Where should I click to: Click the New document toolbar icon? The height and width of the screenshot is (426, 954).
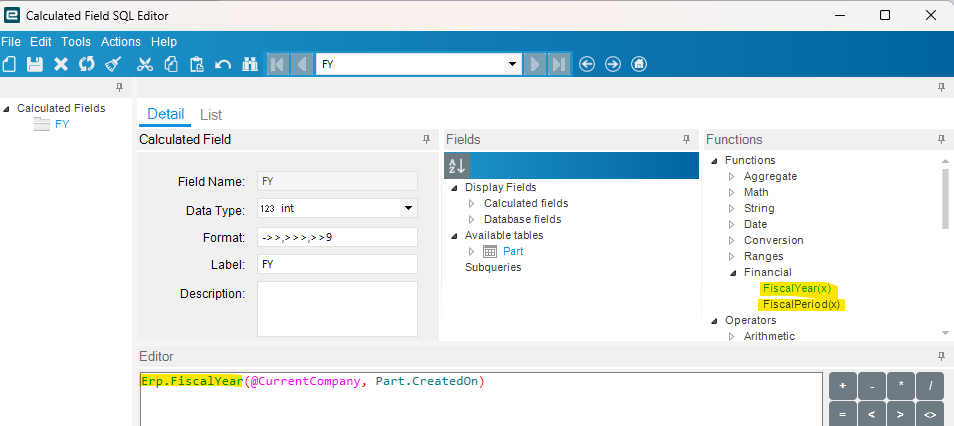pyautogui.click(x=9, y=64)
